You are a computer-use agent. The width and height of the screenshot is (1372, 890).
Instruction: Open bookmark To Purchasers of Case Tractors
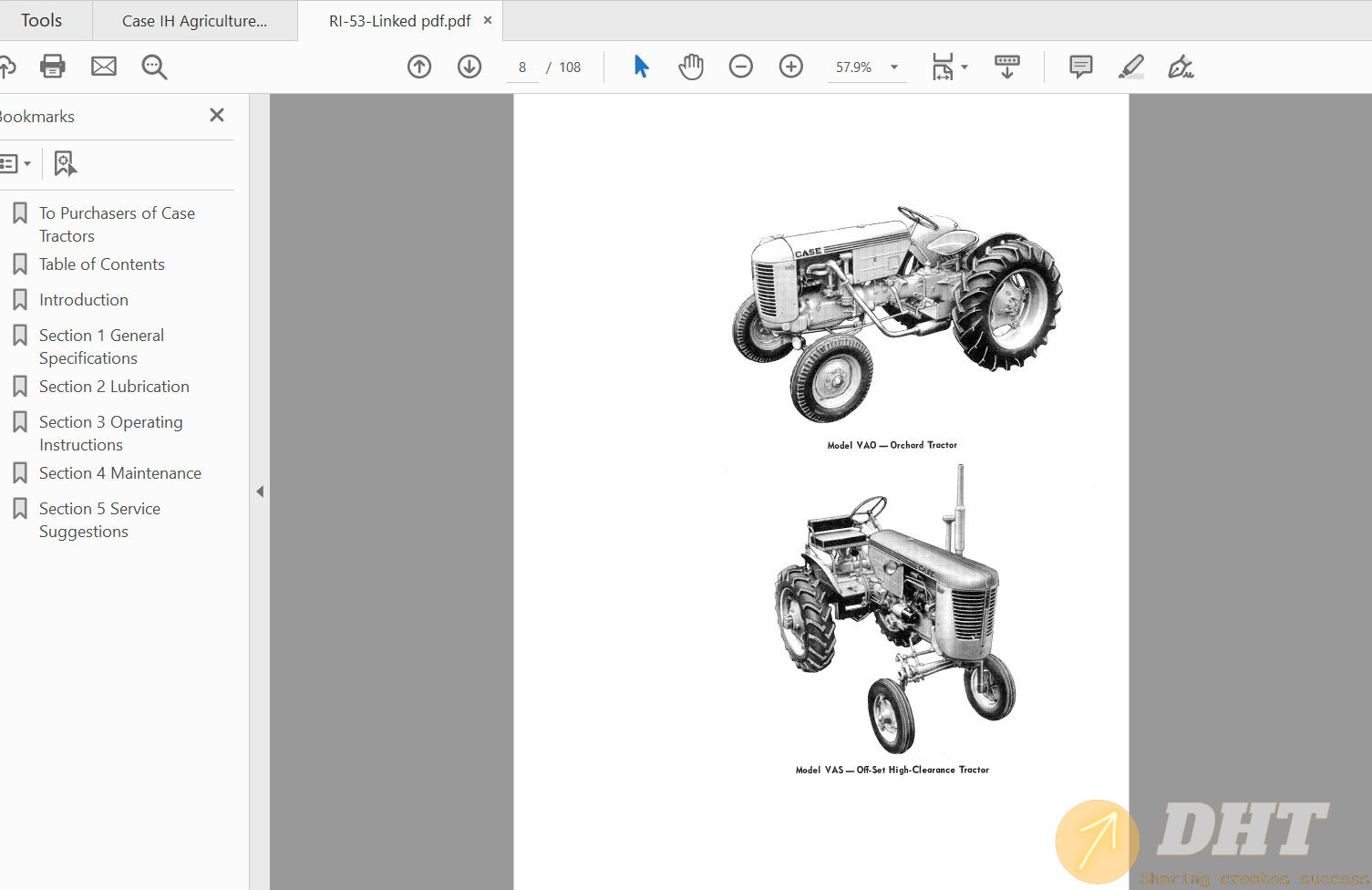pyautogui.click(x=117, y=224)
